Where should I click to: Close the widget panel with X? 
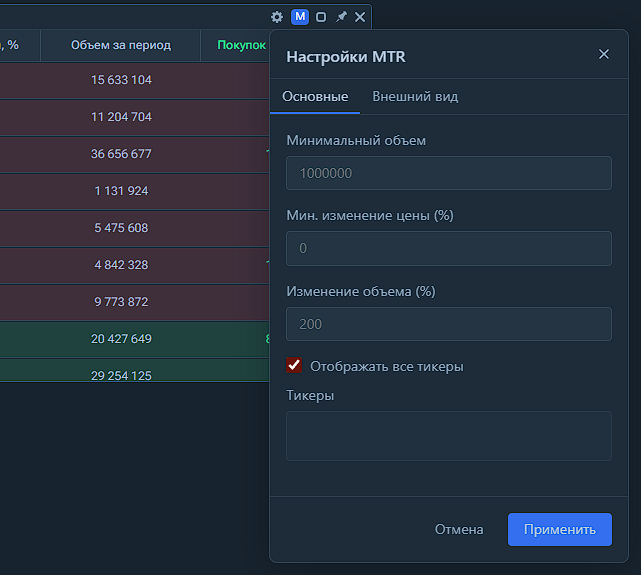[360, 17]
